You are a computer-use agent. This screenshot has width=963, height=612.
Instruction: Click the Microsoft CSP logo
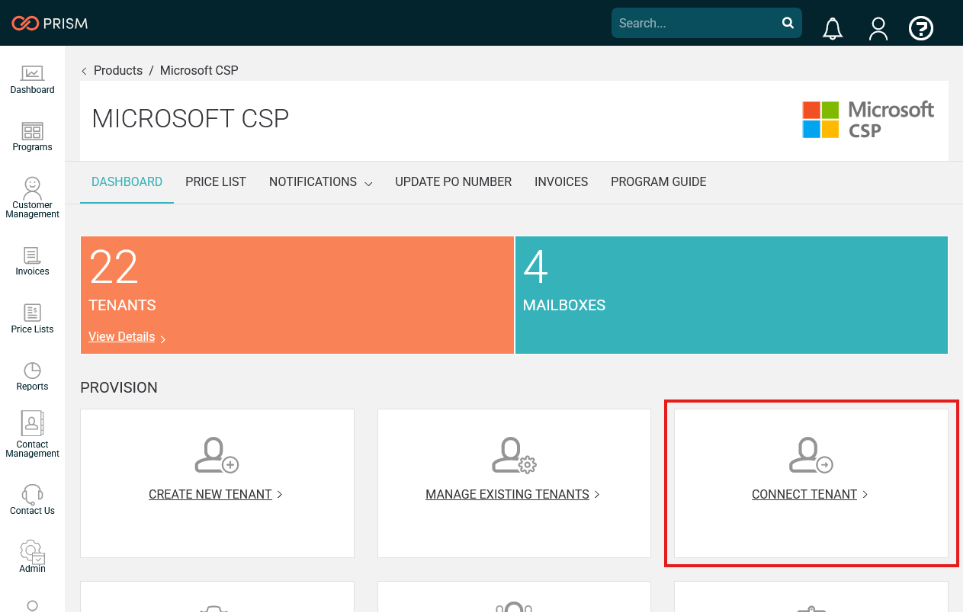(x=868, y=120)
